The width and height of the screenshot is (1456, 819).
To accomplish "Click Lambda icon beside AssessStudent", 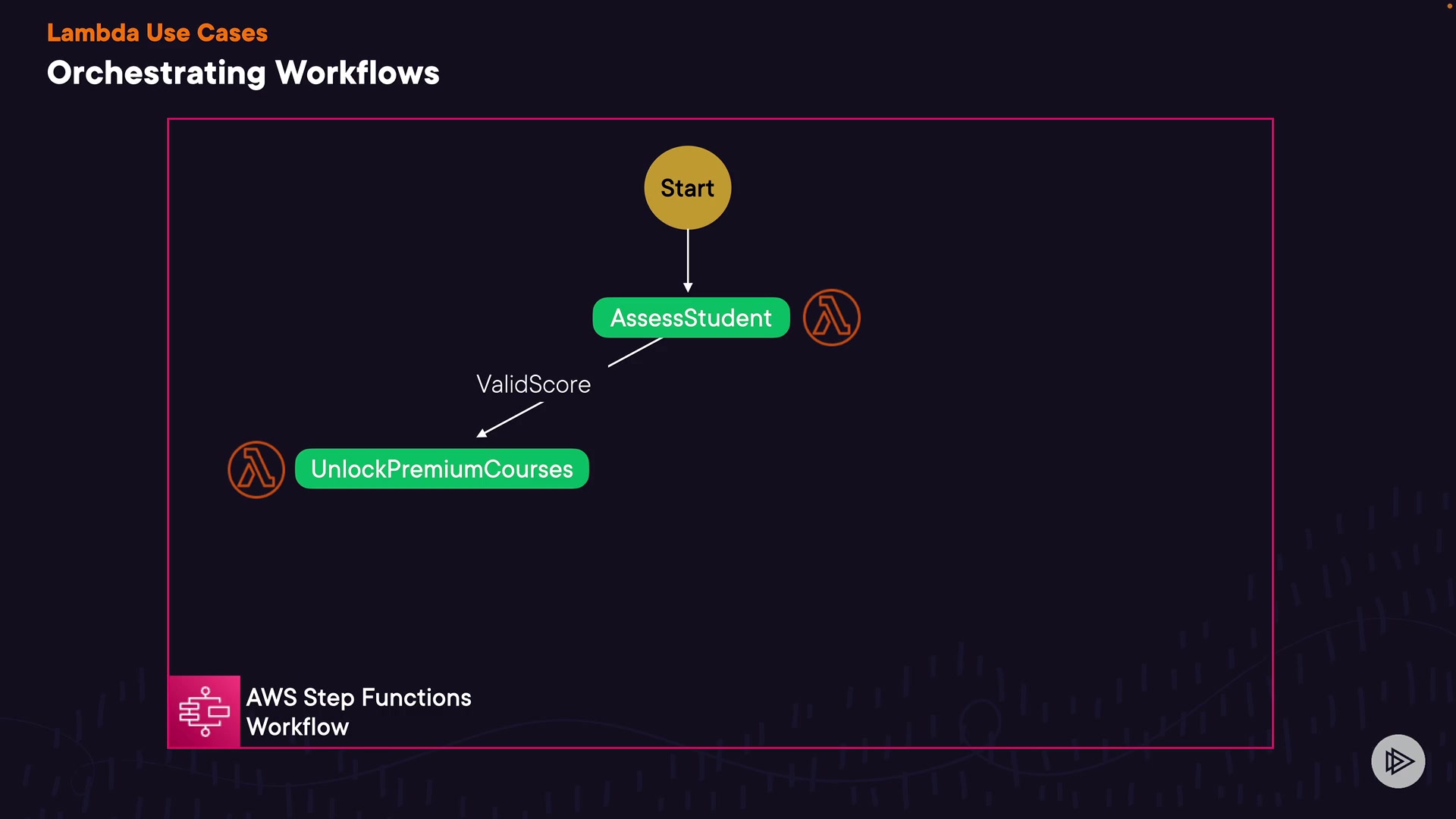I will click(831, 318).
